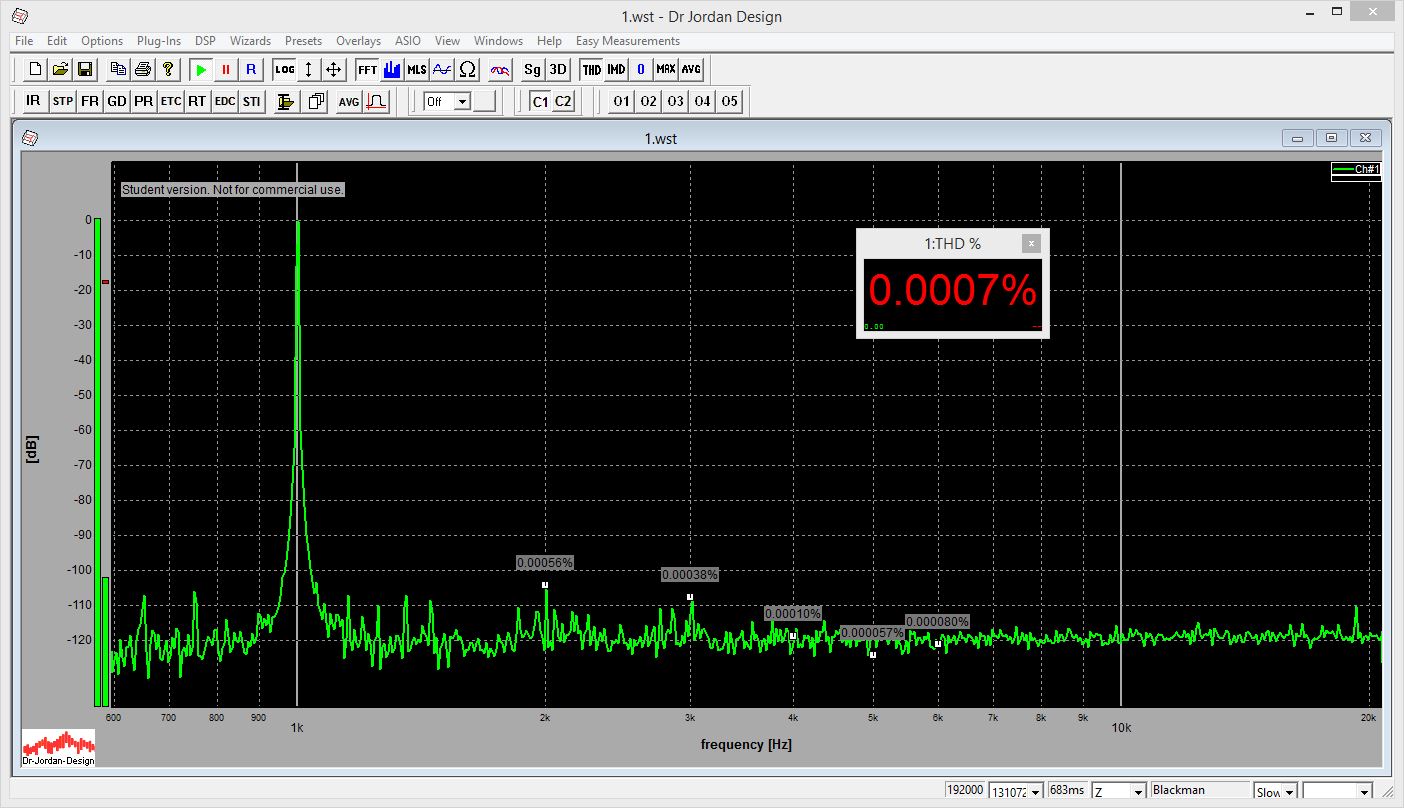The width and height of the screenshot is (1404, 808).
Task: Toggle the LOG frequency axis button
Action: 285,69
